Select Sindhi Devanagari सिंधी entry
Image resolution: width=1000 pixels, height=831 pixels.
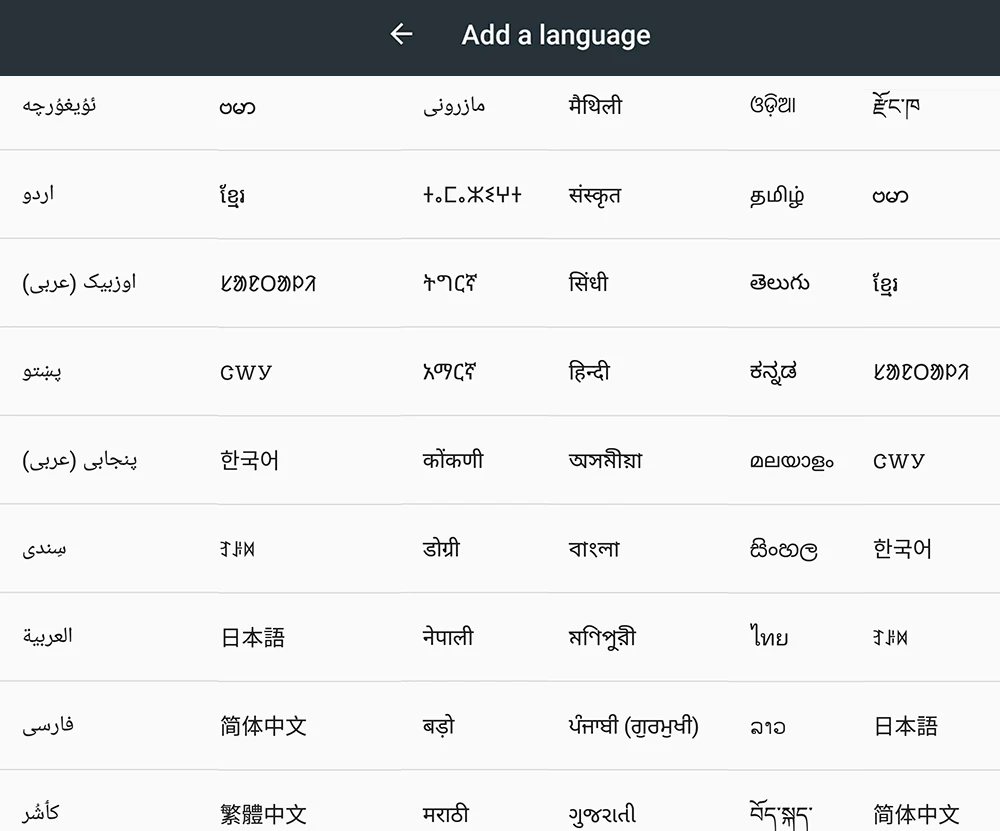[x=588, y=282]
